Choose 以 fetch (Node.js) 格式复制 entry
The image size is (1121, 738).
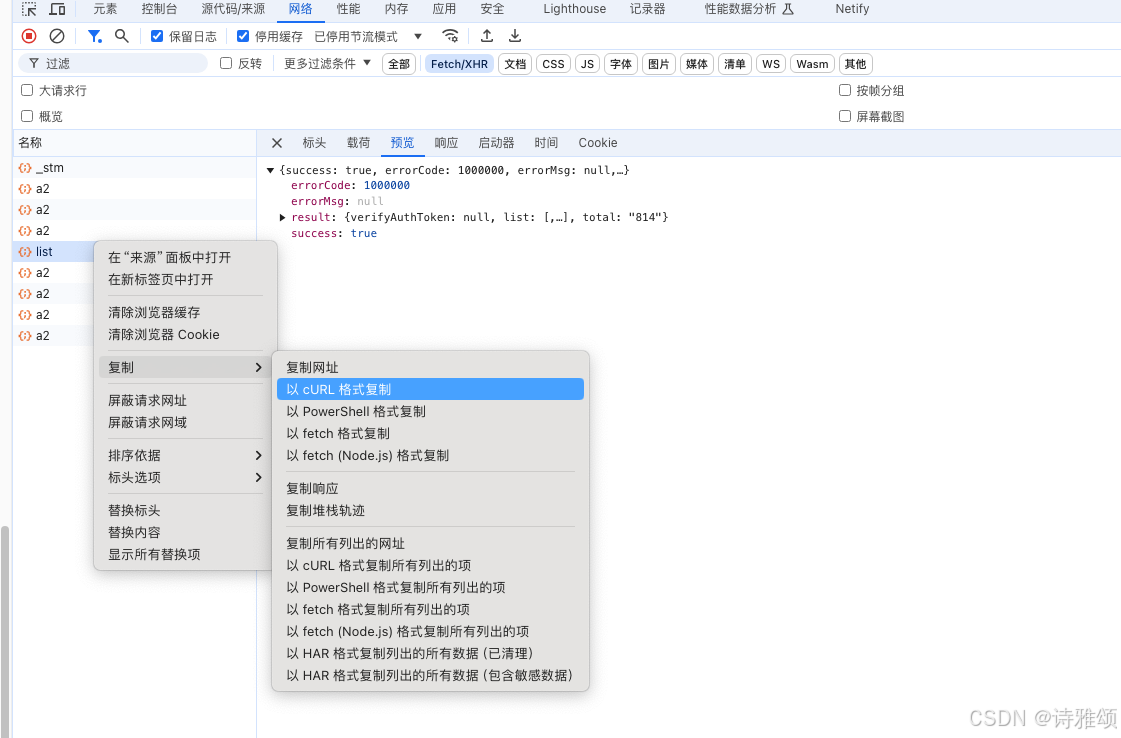point(430,456)
